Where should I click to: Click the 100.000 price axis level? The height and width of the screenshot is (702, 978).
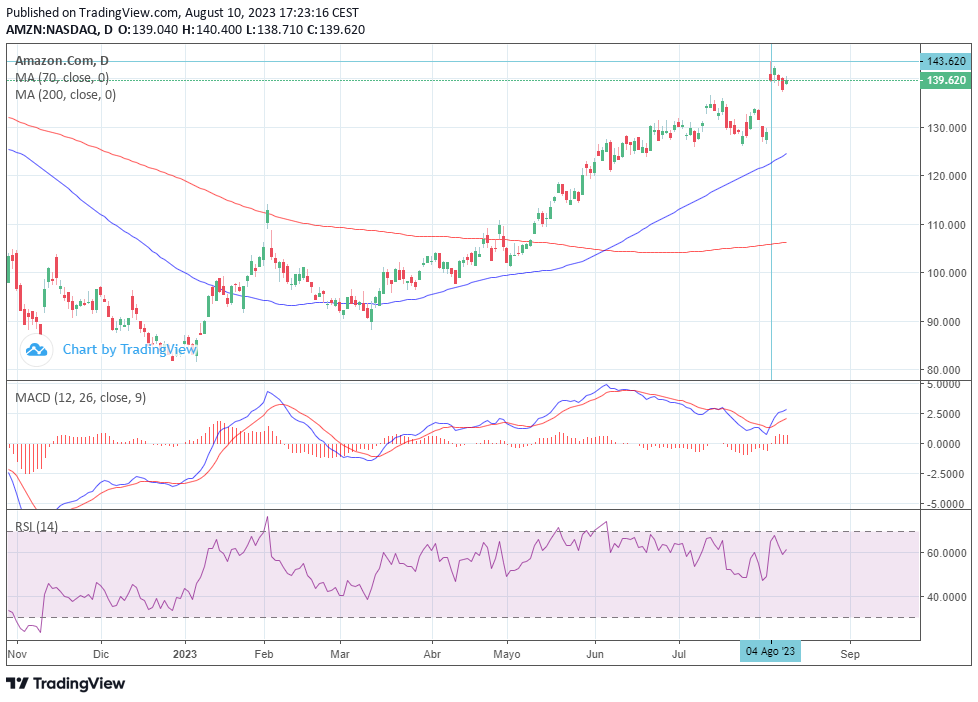click(x=945, y=273)
